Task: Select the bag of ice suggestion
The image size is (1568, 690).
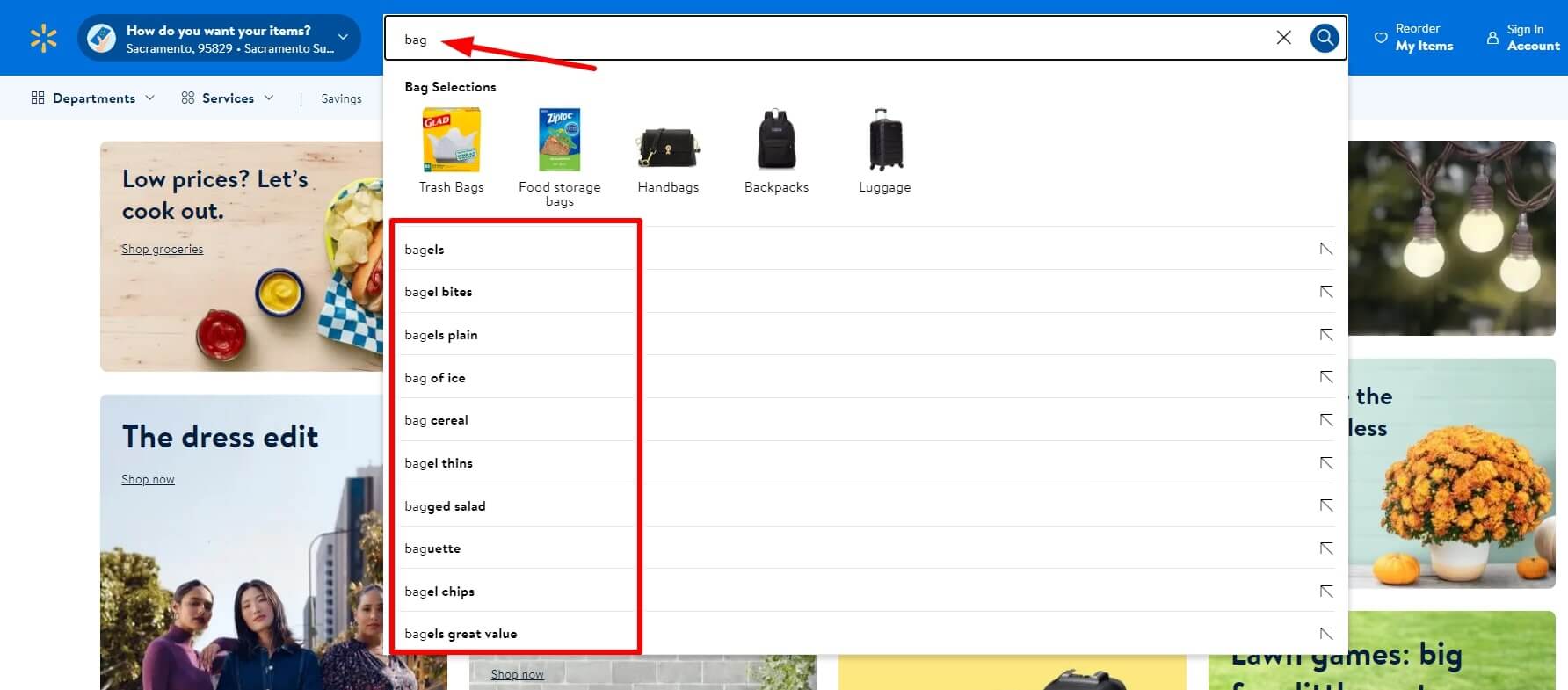Action: [435, 378]
